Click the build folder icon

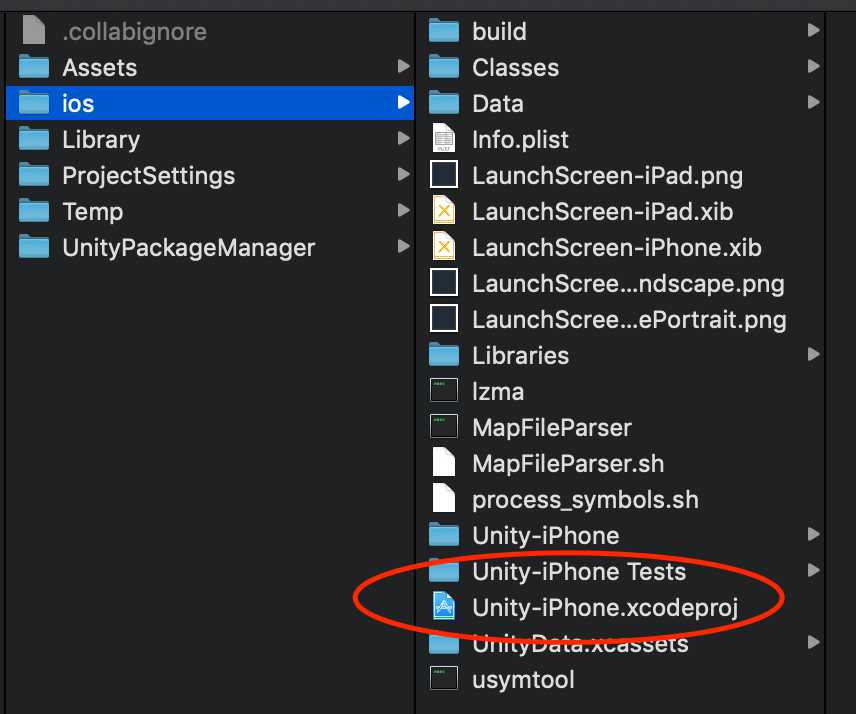pos(444,31)
